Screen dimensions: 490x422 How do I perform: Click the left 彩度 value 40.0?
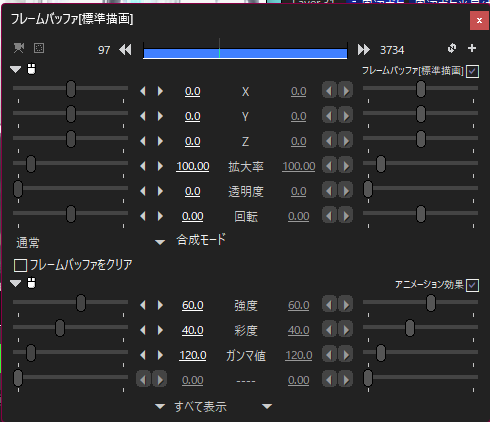[193, 330]
